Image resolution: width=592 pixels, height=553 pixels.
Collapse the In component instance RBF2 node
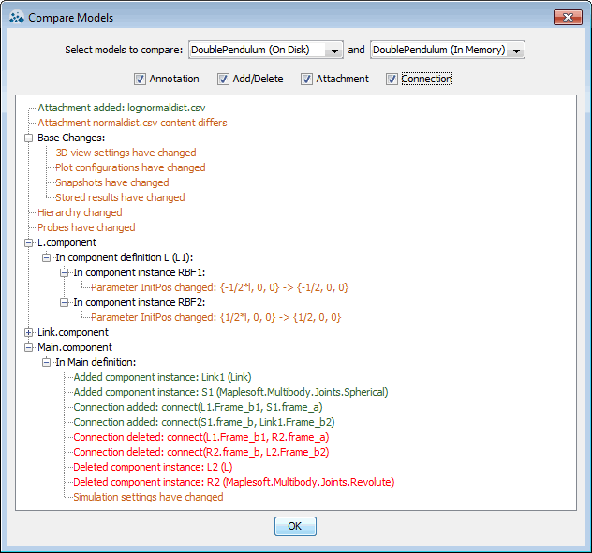coord(64,302)
